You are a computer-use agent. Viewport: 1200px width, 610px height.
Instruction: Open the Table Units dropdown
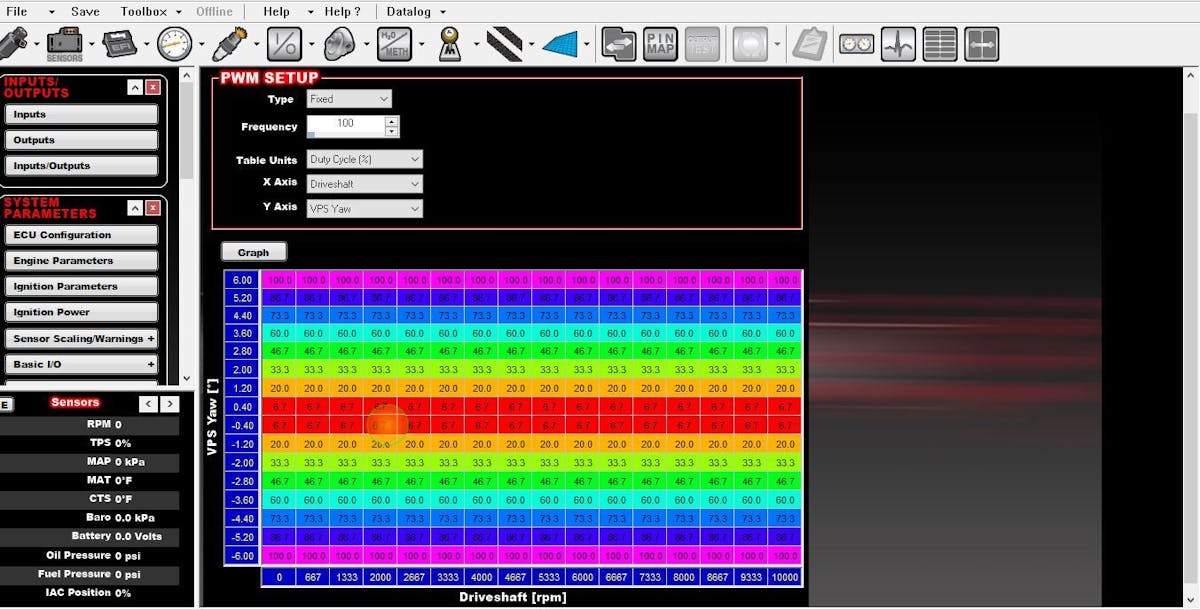(364, 159)
